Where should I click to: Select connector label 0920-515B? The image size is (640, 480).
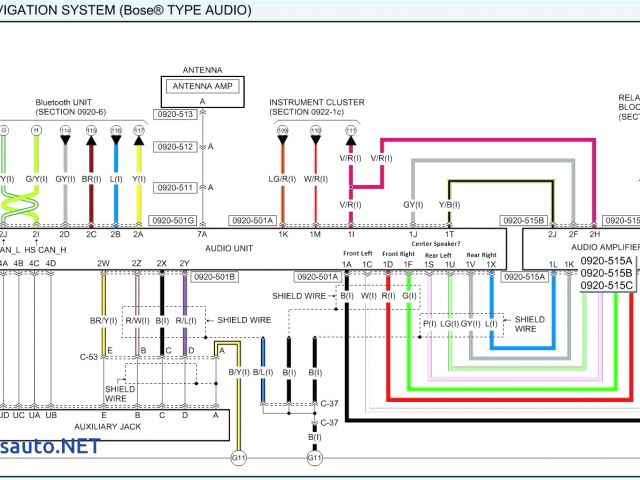pos(521,220)
